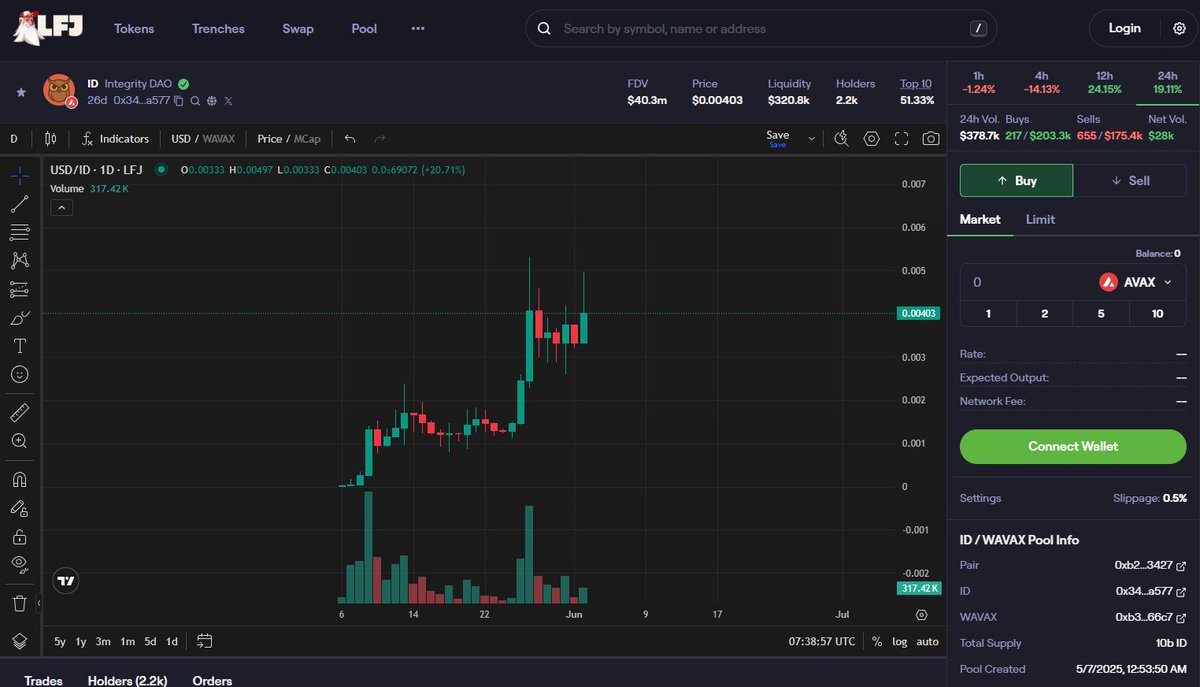Collapse the chart legend chevron under Volume
Screen dimensions: 1200x687
click(60, 208)
